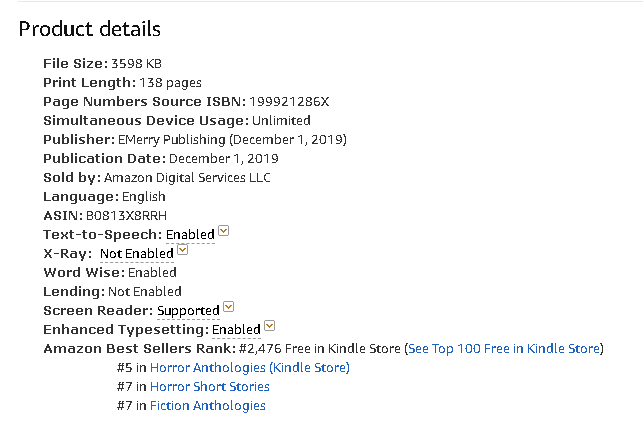
Task: Click the Product details heading
Action: [90, 29]
